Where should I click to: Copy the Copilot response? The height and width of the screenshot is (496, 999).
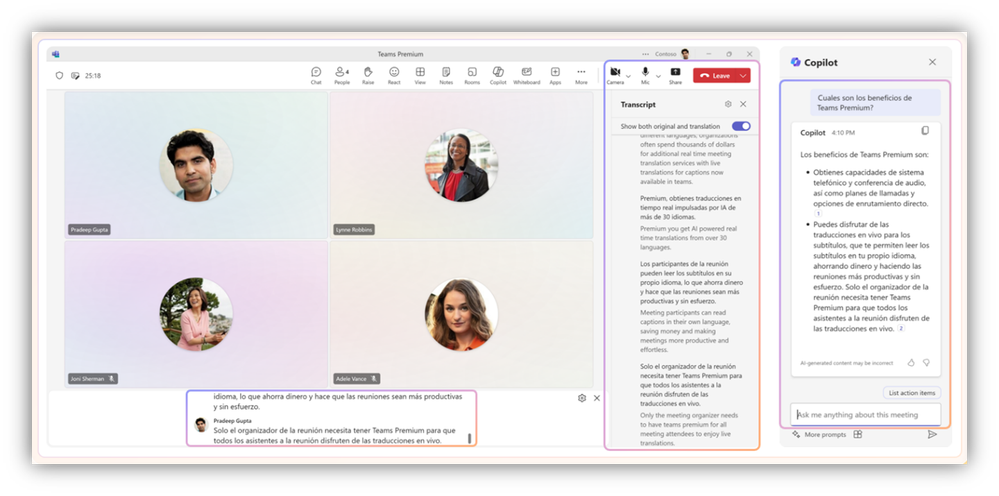(925, 131)
